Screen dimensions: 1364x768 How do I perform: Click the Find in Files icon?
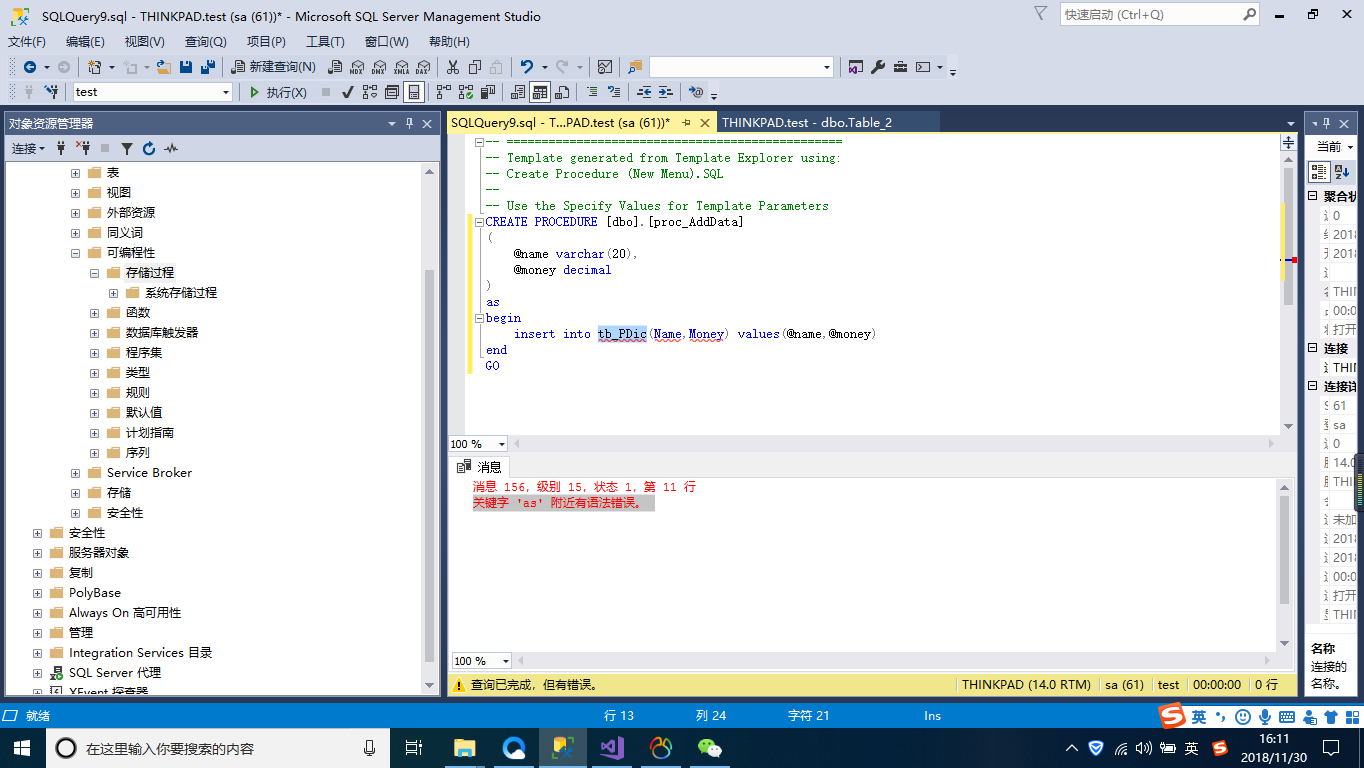635,67
